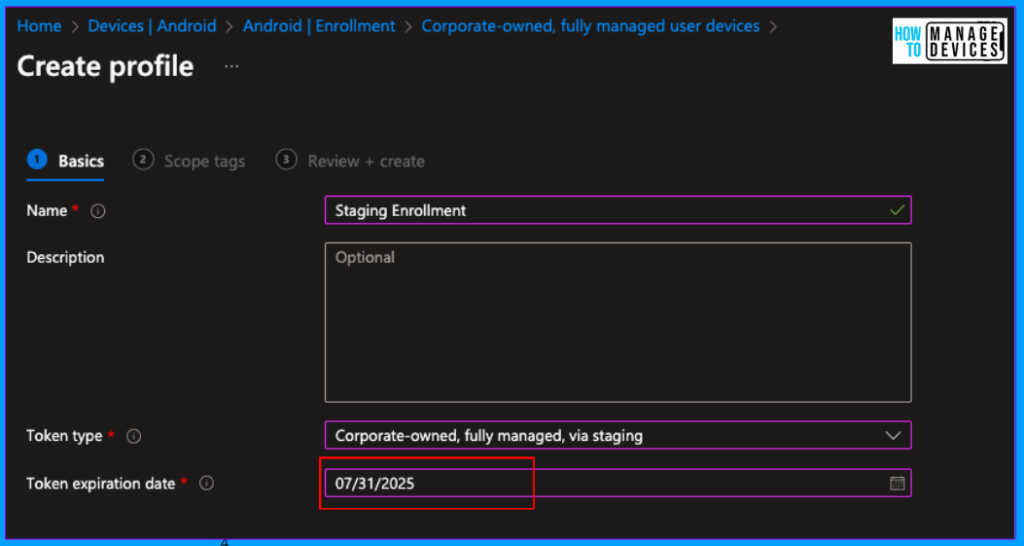Click the Description label
Viewport: 1024px width, 546px height.
click(x=65, y=257)
